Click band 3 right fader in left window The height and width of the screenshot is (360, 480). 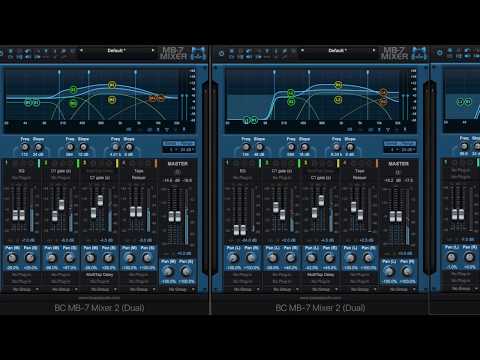pyautogui.click(x=100, y=200)
